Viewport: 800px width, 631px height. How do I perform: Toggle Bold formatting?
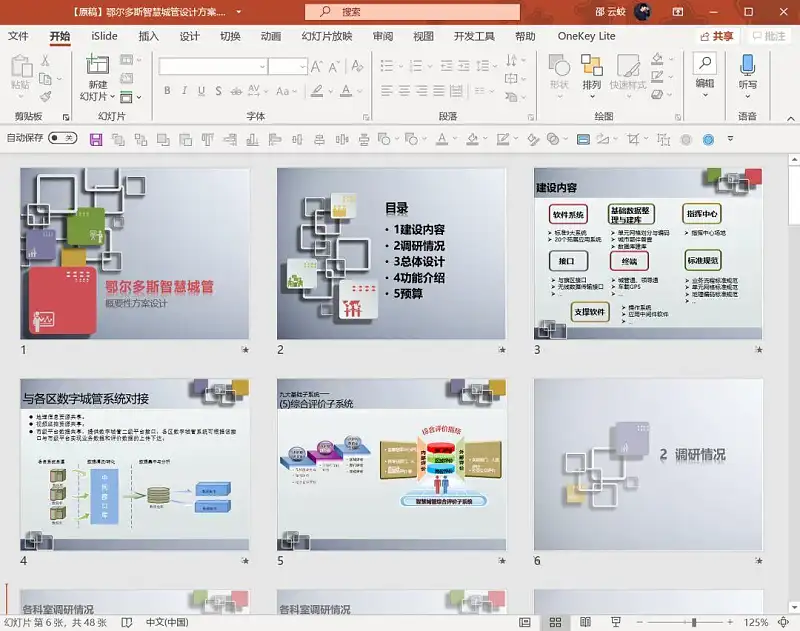pos(167,91)
